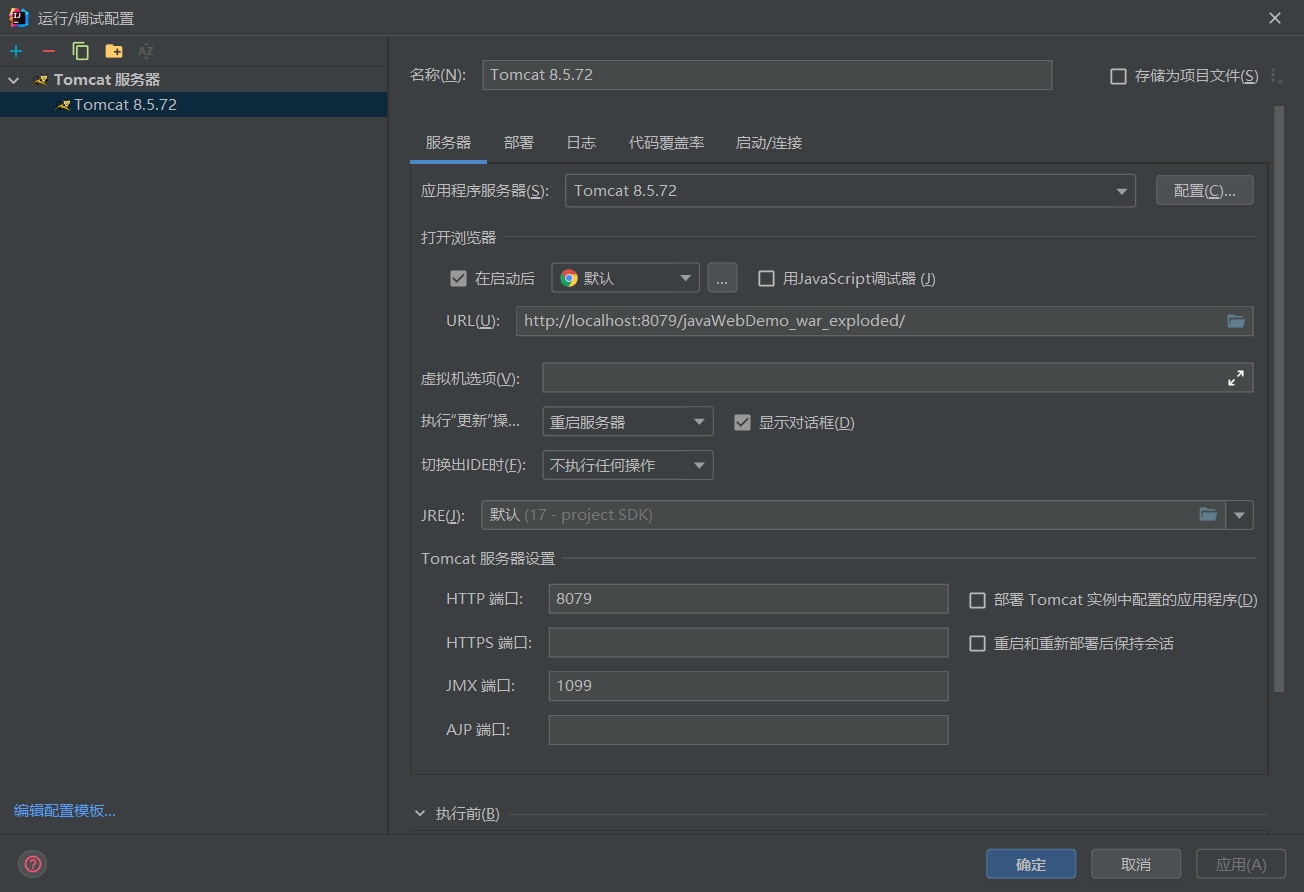Click the new folder icon in toolbar
The height and width of the screenshot is (892, 1304).
point(114,51)
